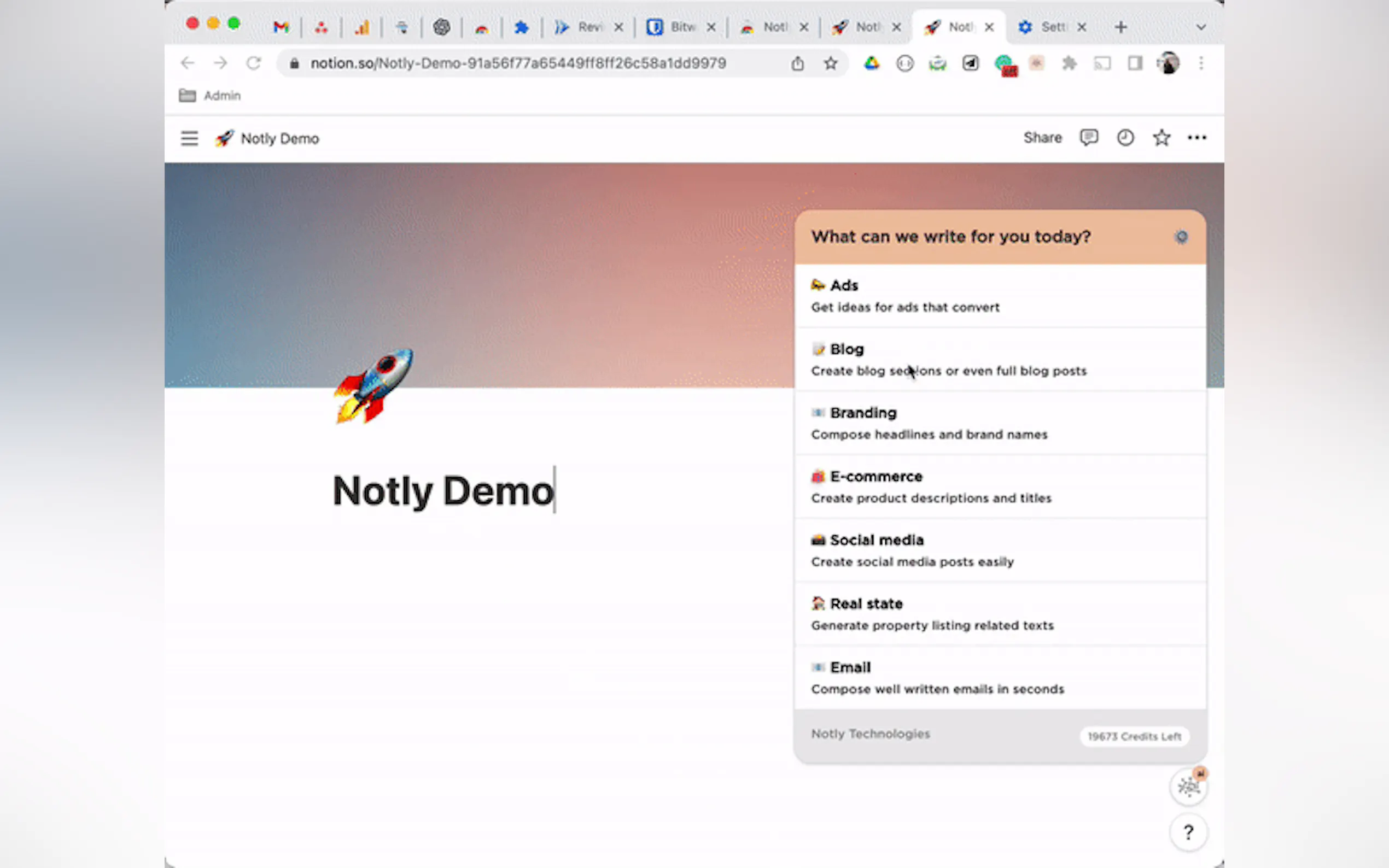This screenshot has width=1389, height=868.
Task: Click the Share button
Action: 1042,138
